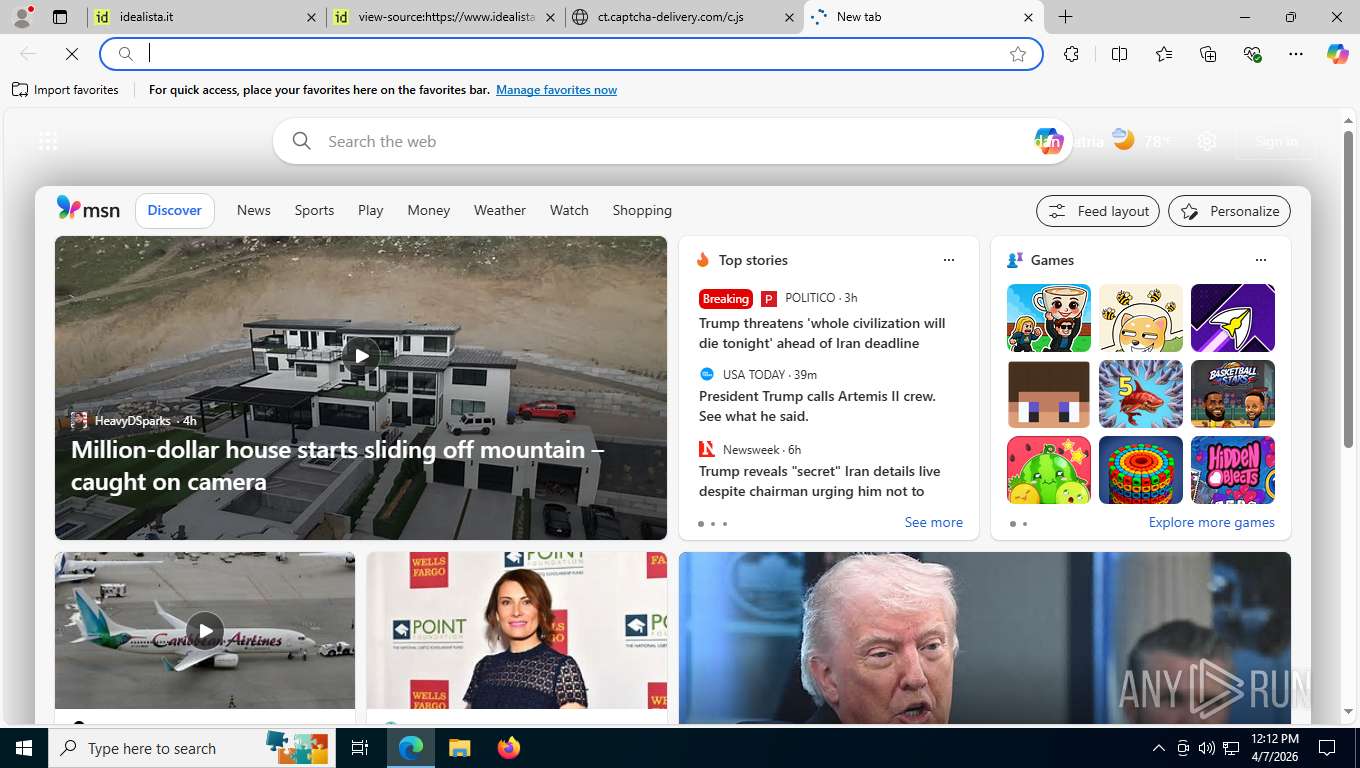Add this page to favorites with the star icon
Screen dimensions: 1360x768
(1018, 54)
